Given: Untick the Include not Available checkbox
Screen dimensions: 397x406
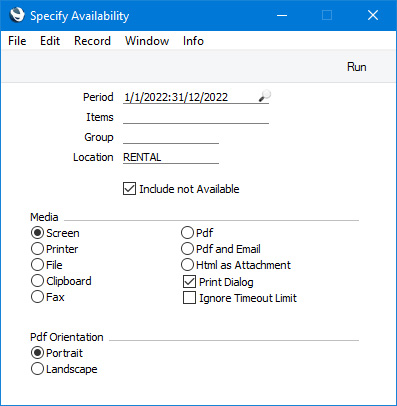Looking at the screenshot, I should pyautogui.click(x=129, y=189).
